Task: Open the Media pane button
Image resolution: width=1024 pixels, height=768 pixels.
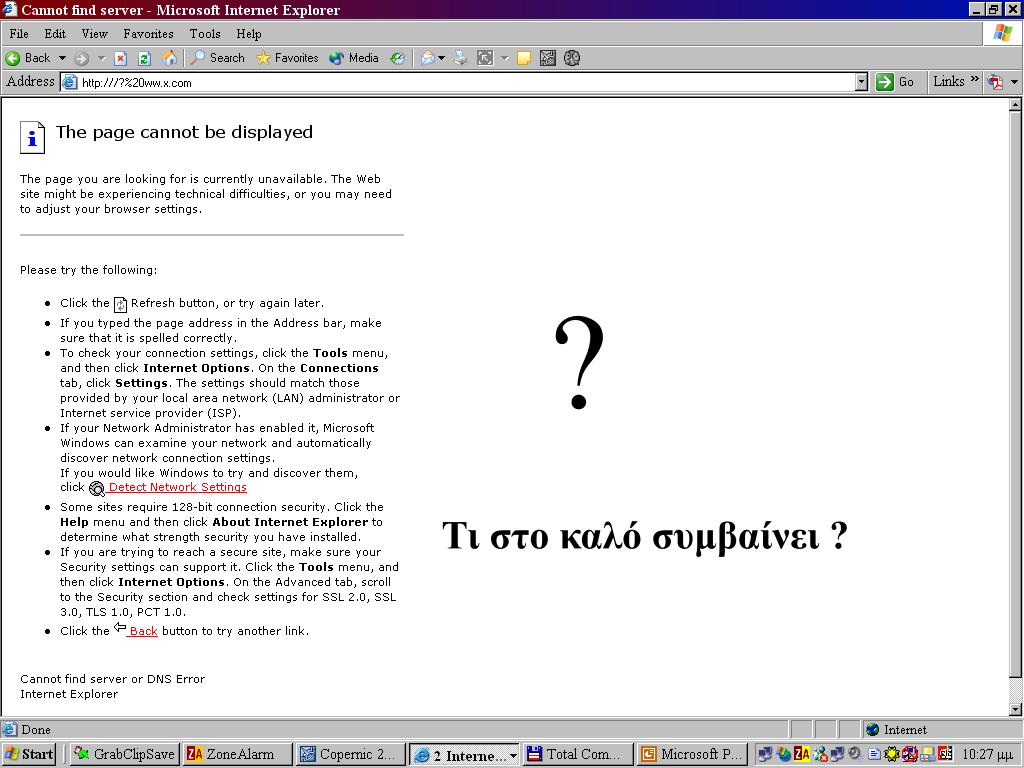Action: click(x=354, y=58)
